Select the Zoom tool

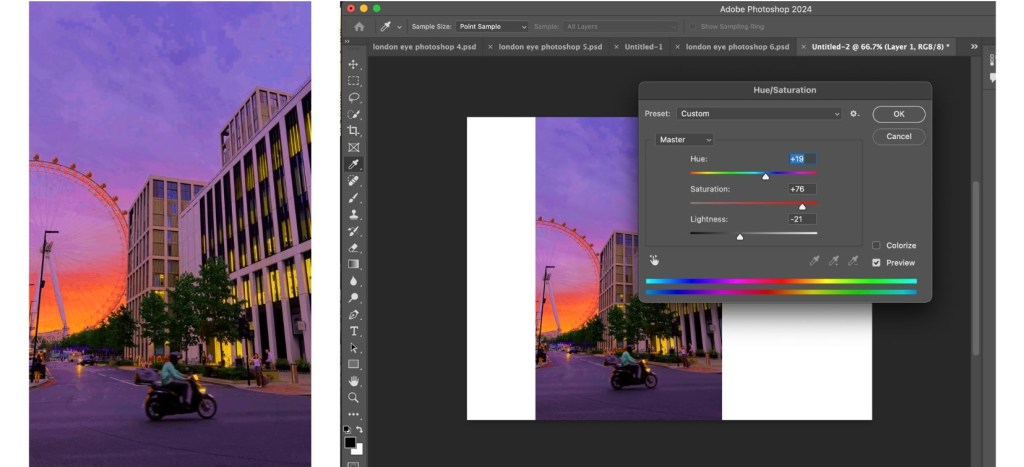(x=353, y=398)
